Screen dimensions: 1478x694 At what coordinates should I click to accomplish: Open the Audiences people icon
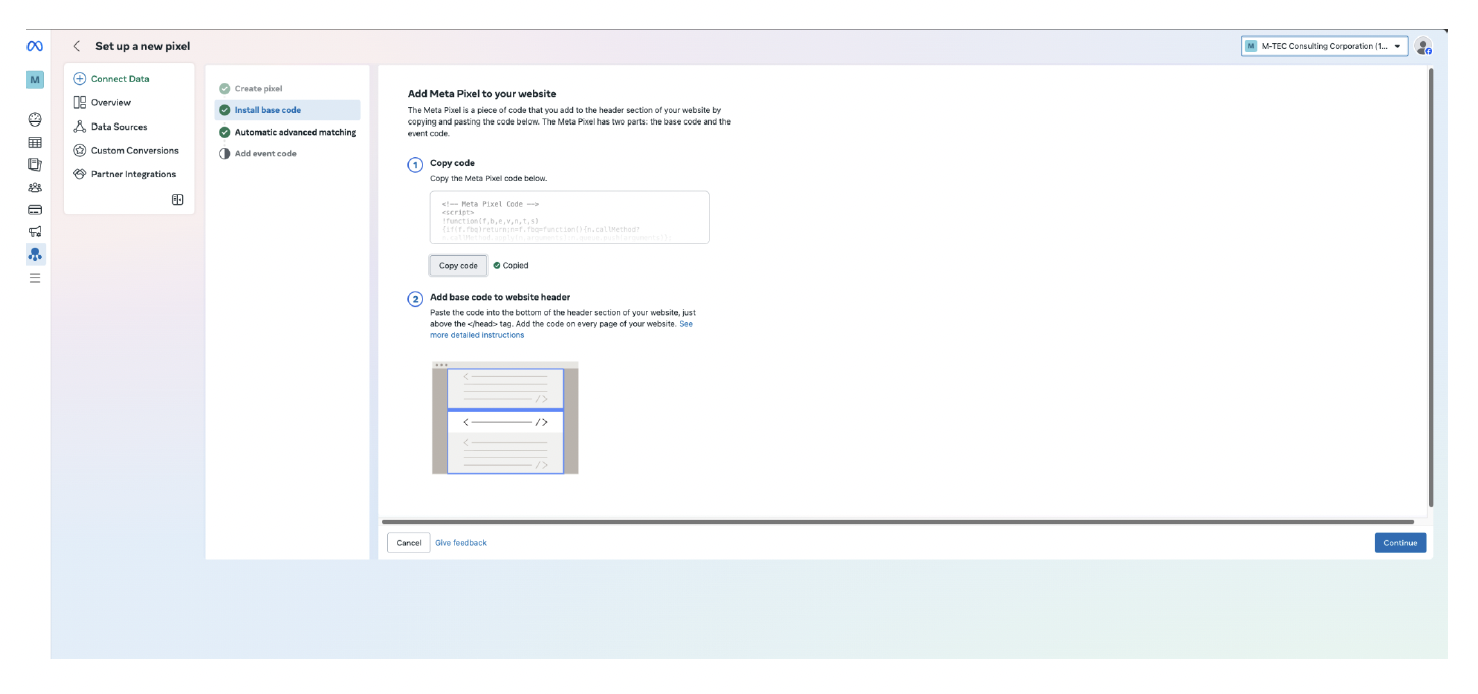[x=35, y=187]
